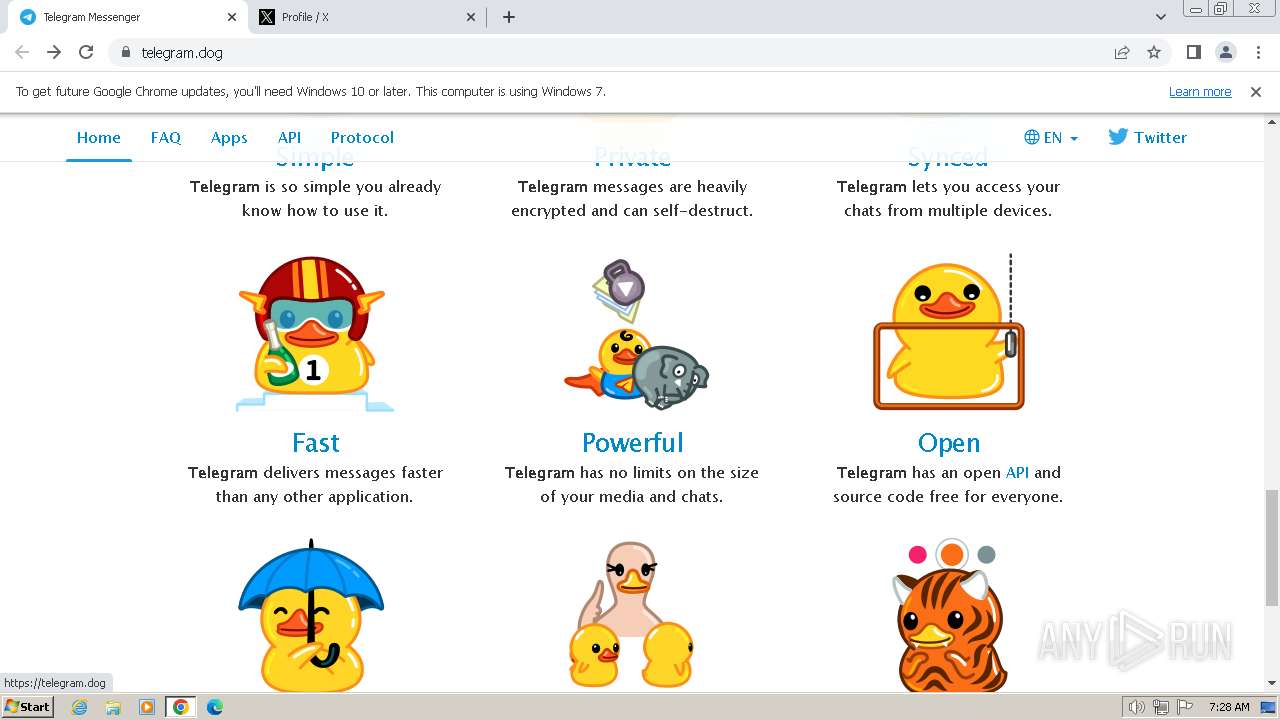Open the Twitter link in header
Image resolution: width=1280 pixels, height=720 pixels.
(x=1147, y=138)
